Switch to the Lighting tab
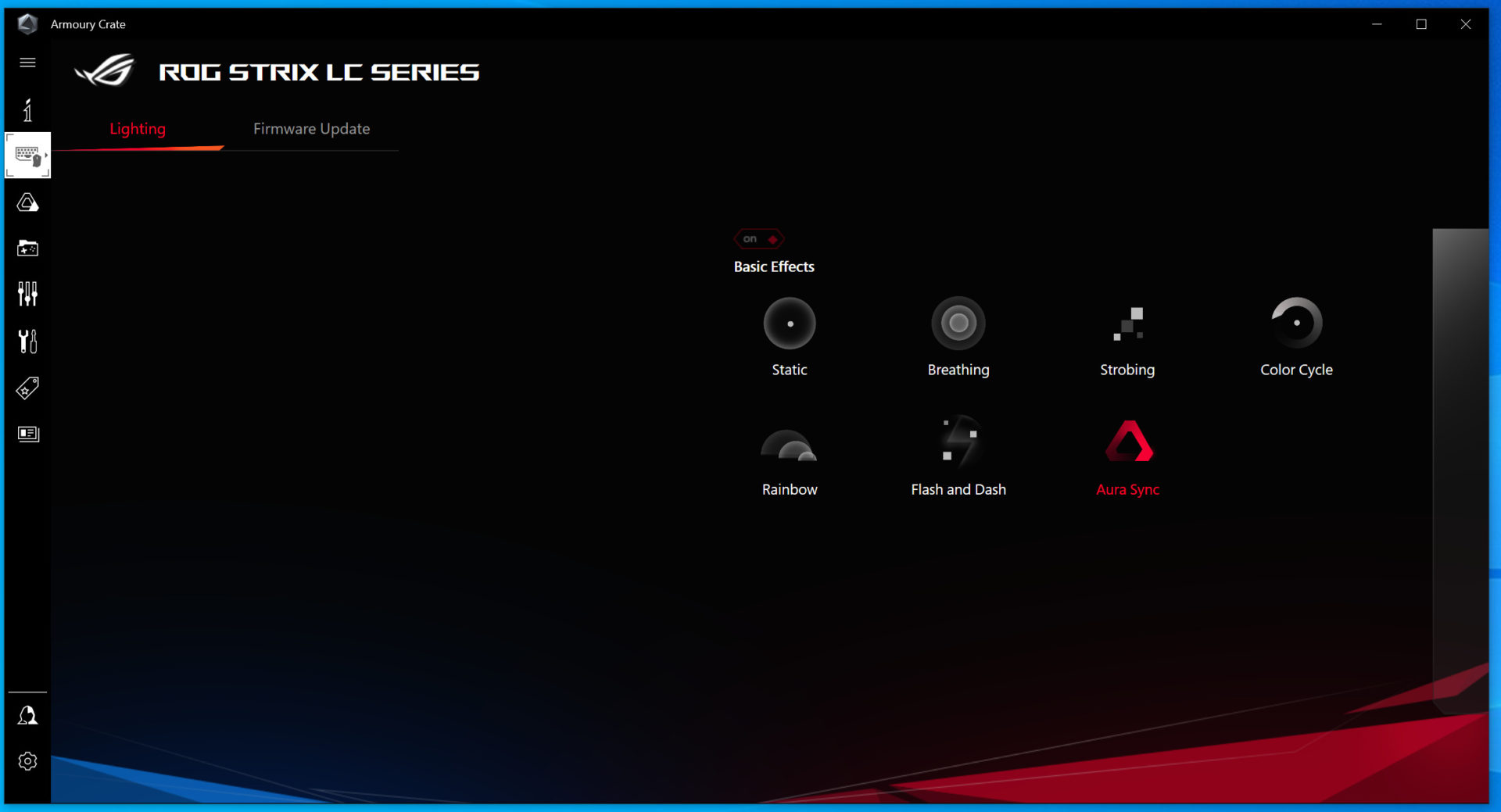 138,129
